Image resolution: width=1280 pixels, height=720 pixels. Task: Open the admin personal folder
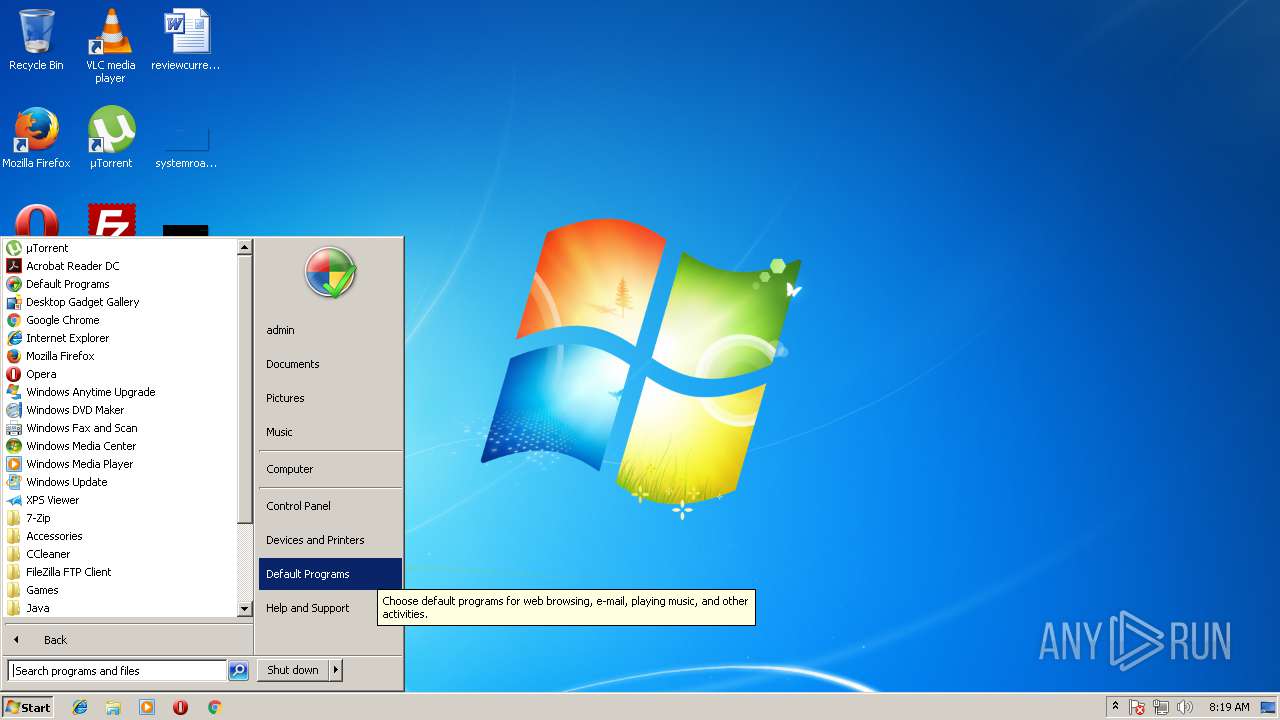[x=330, y=330]
